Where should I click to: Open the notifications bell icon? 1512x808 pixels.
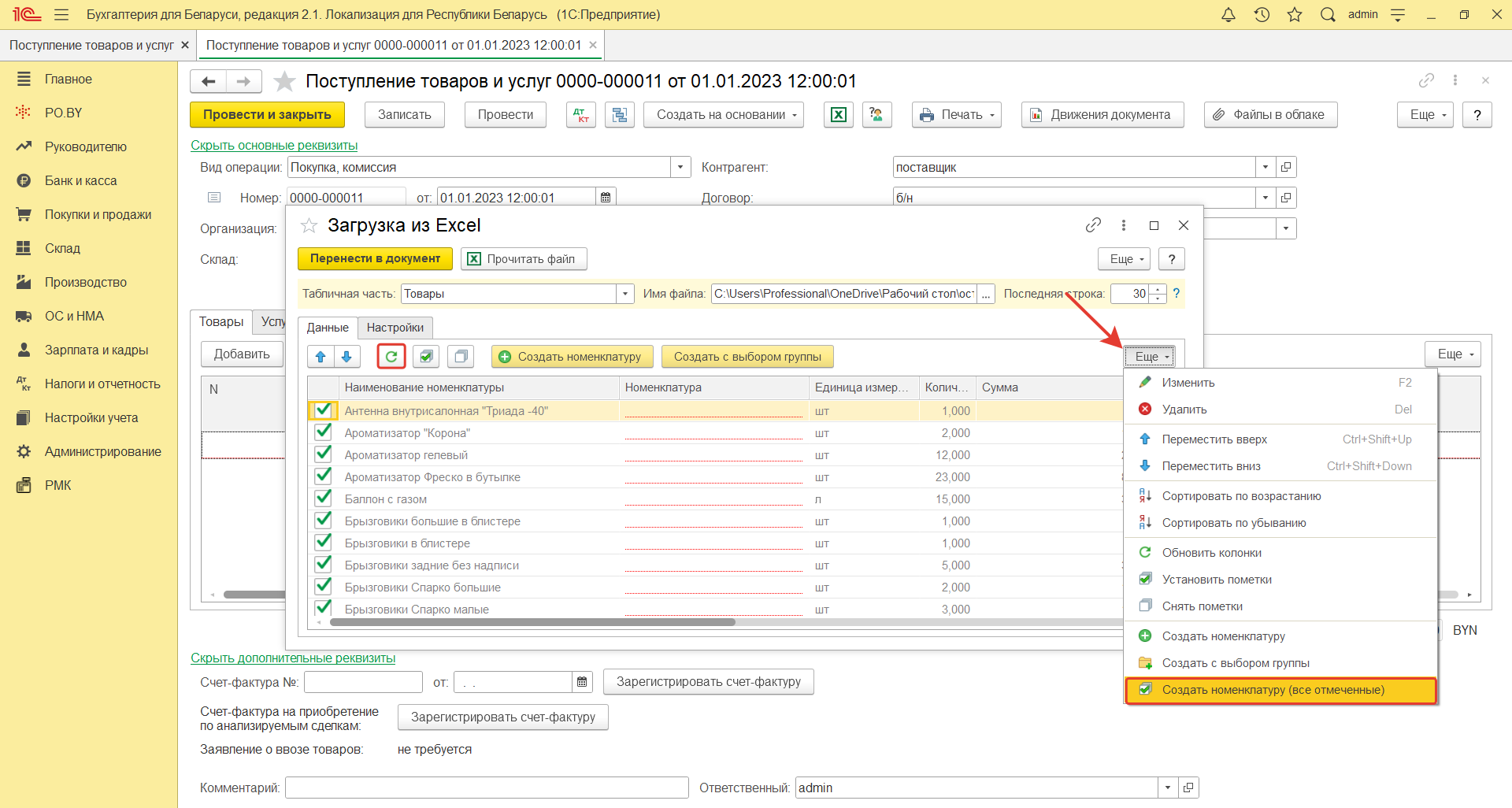point(1228,15)
